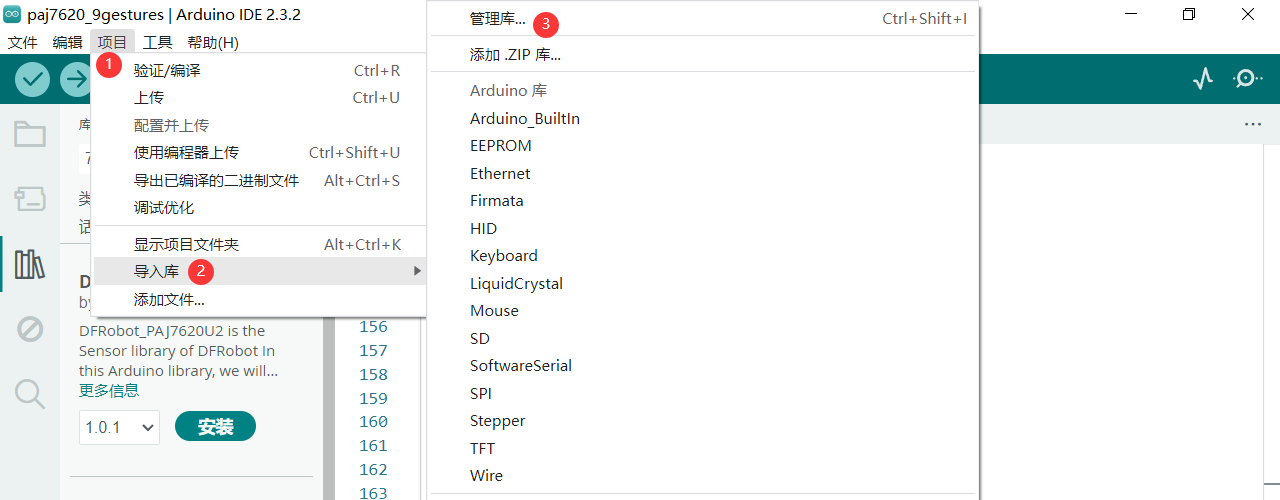Include the Ethernet library
Viewport: 1280px width, 500px height.
click(x=703, y=173)
